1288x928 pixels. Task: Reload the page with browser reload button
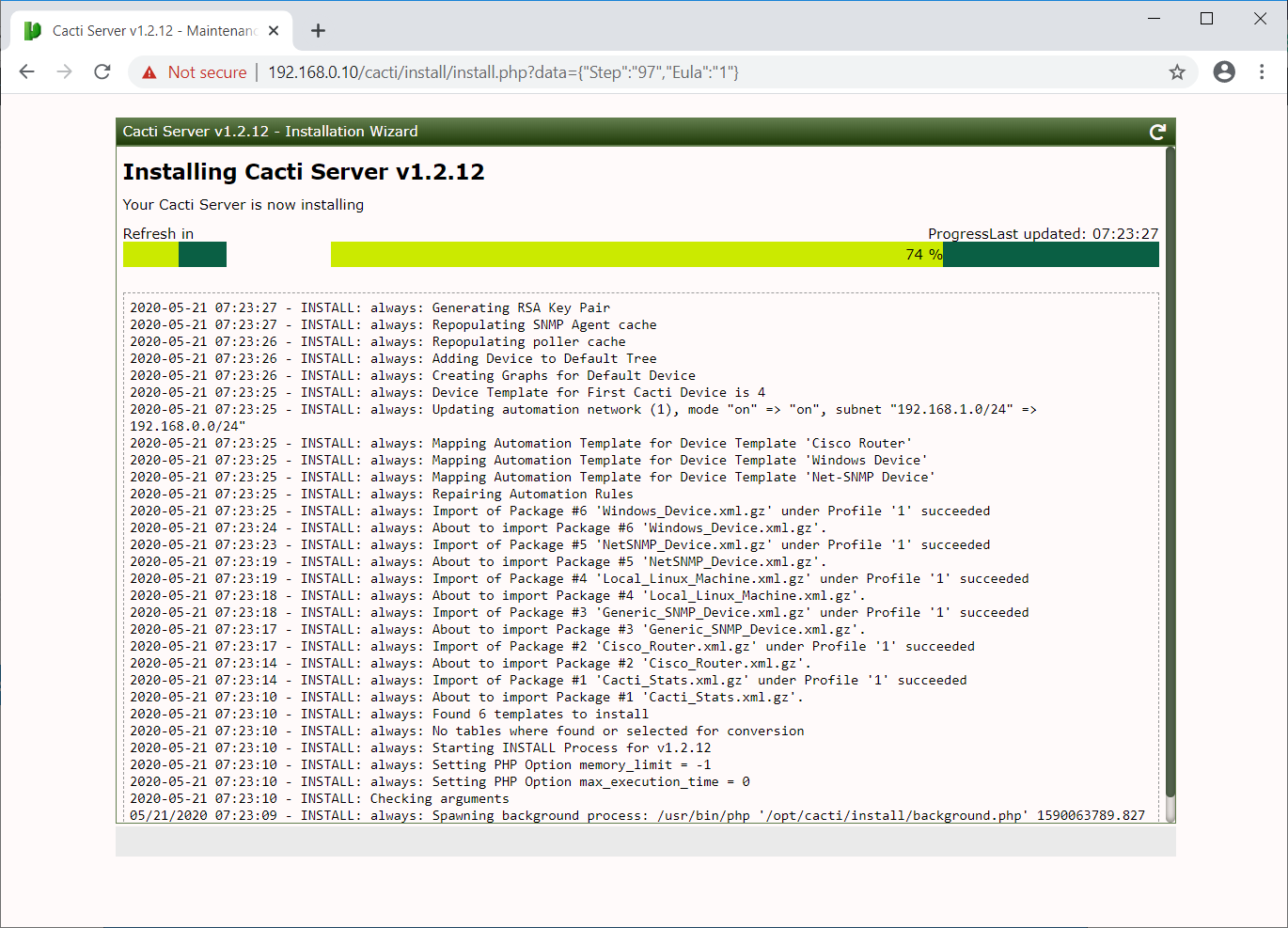coord(102,71)
